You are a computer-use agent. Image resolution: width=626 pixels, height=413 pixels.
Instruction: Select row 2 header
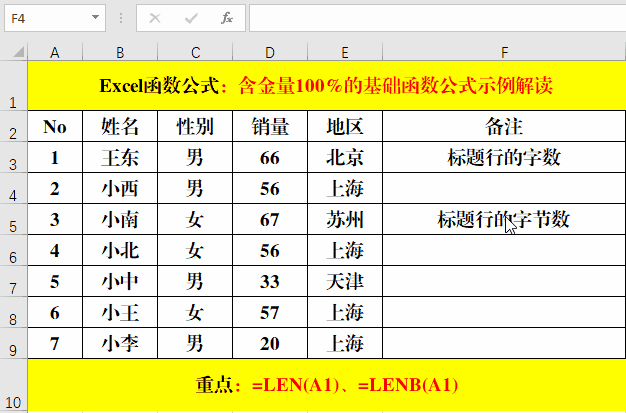14,126
